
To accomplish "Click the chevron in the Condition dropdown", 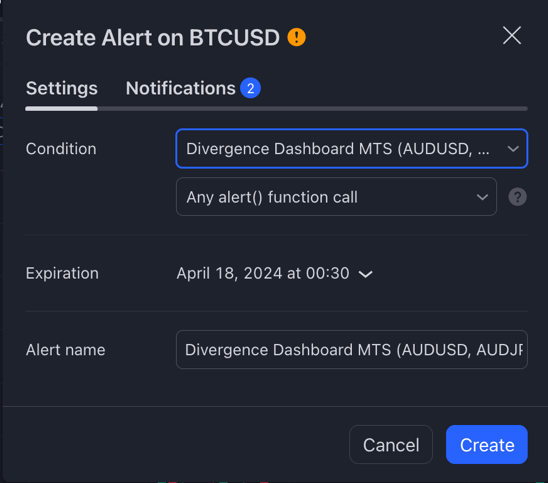I will [513, 149].
